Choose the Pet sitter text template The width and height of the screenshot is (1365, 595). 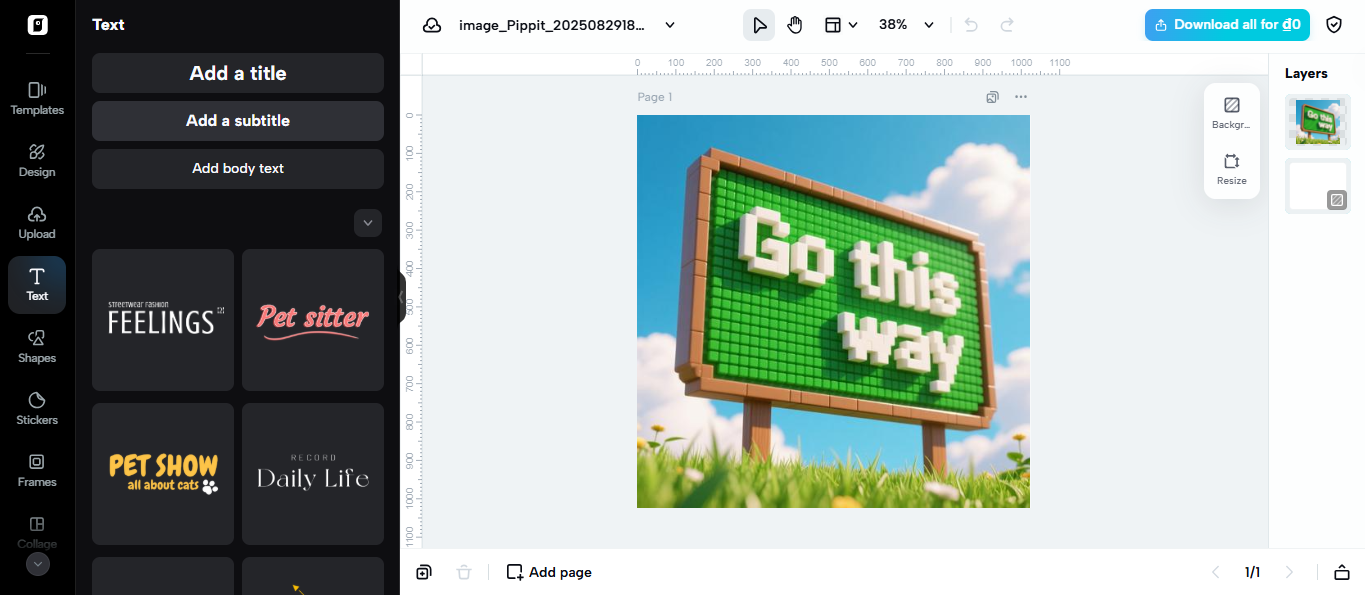point(313,320)
